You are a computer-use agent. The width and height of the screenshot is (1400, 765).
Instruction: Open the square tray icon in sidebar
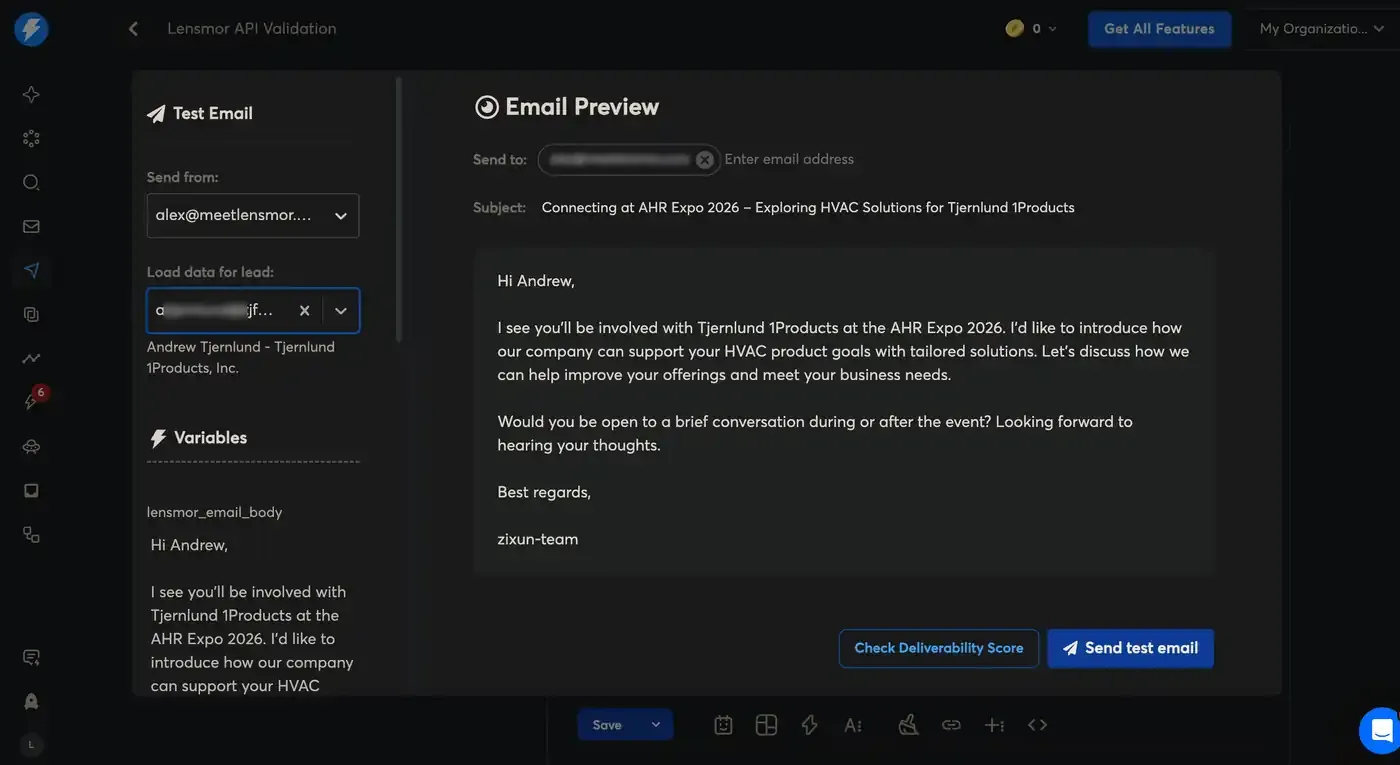coord(31,491)
